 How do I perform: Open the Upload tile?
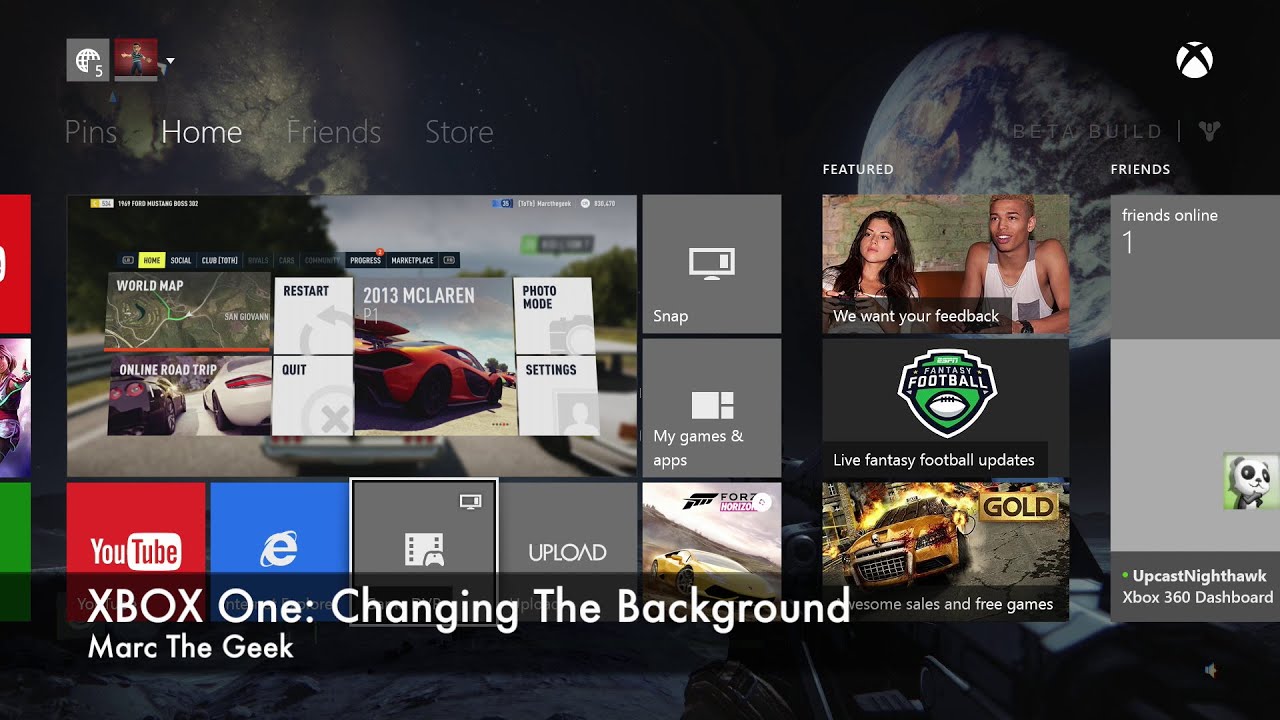coord(568,551)
